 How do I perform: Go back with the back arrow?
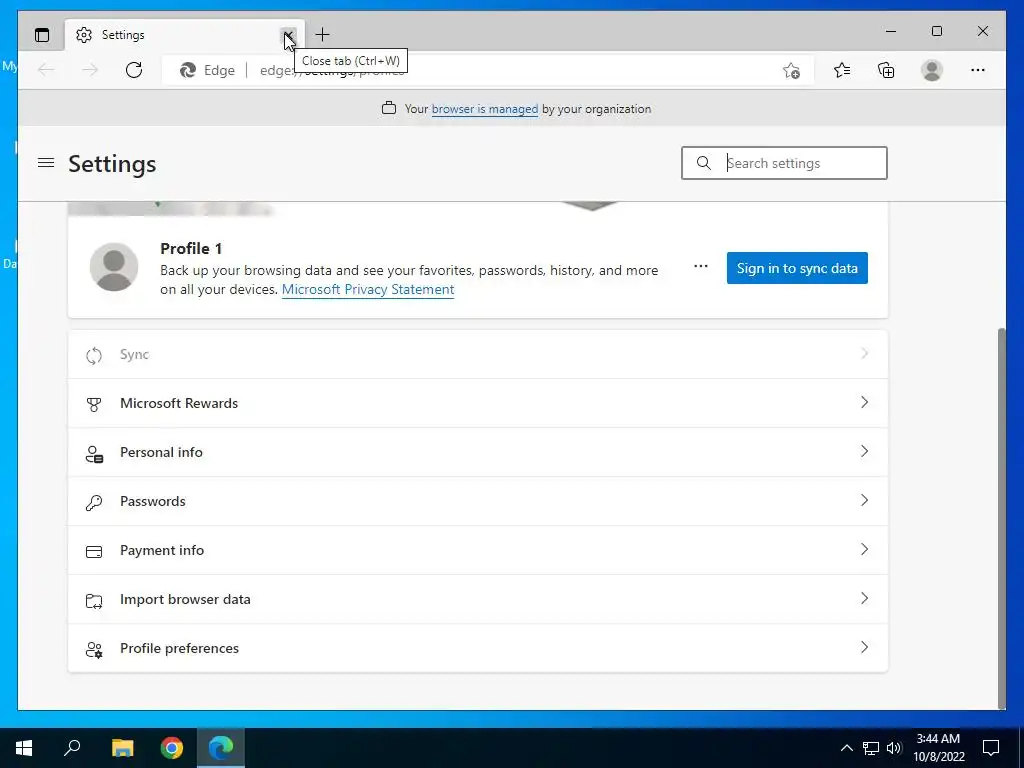(x=46, y=70)
